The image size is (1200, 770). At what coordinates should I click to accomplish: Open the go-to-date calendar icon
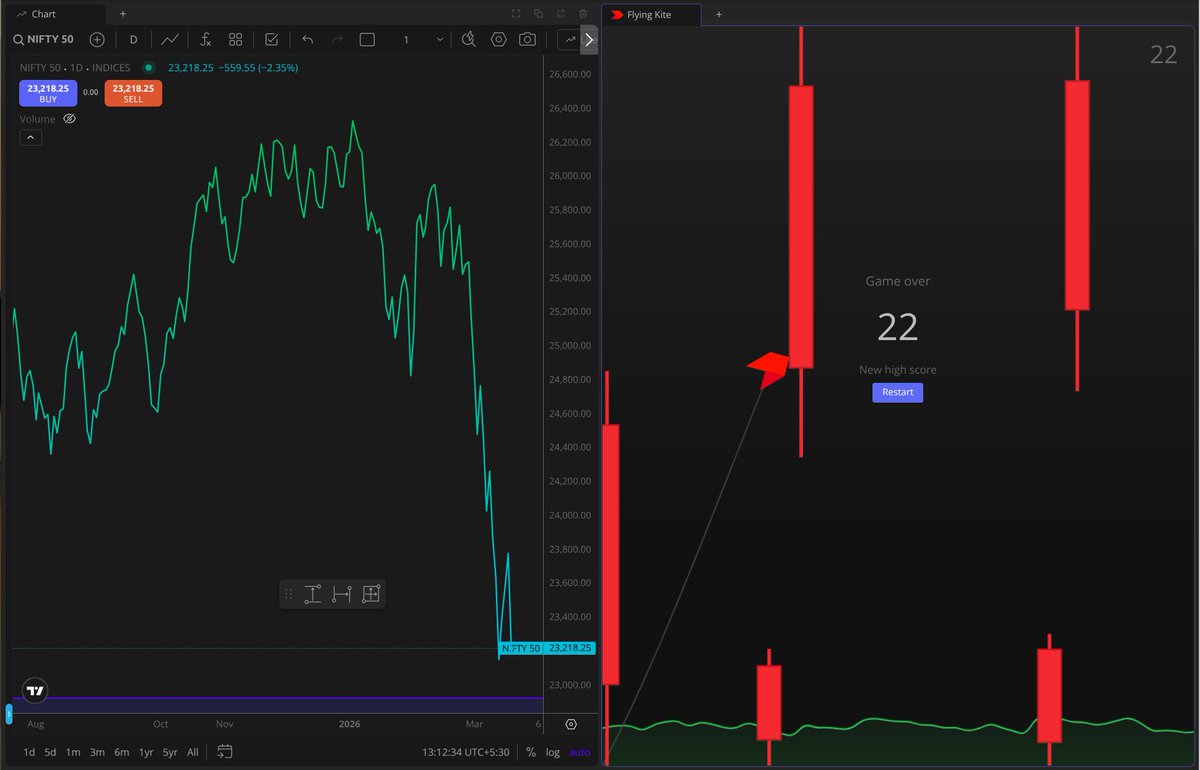pyautogui.click(x=224, y=752)
